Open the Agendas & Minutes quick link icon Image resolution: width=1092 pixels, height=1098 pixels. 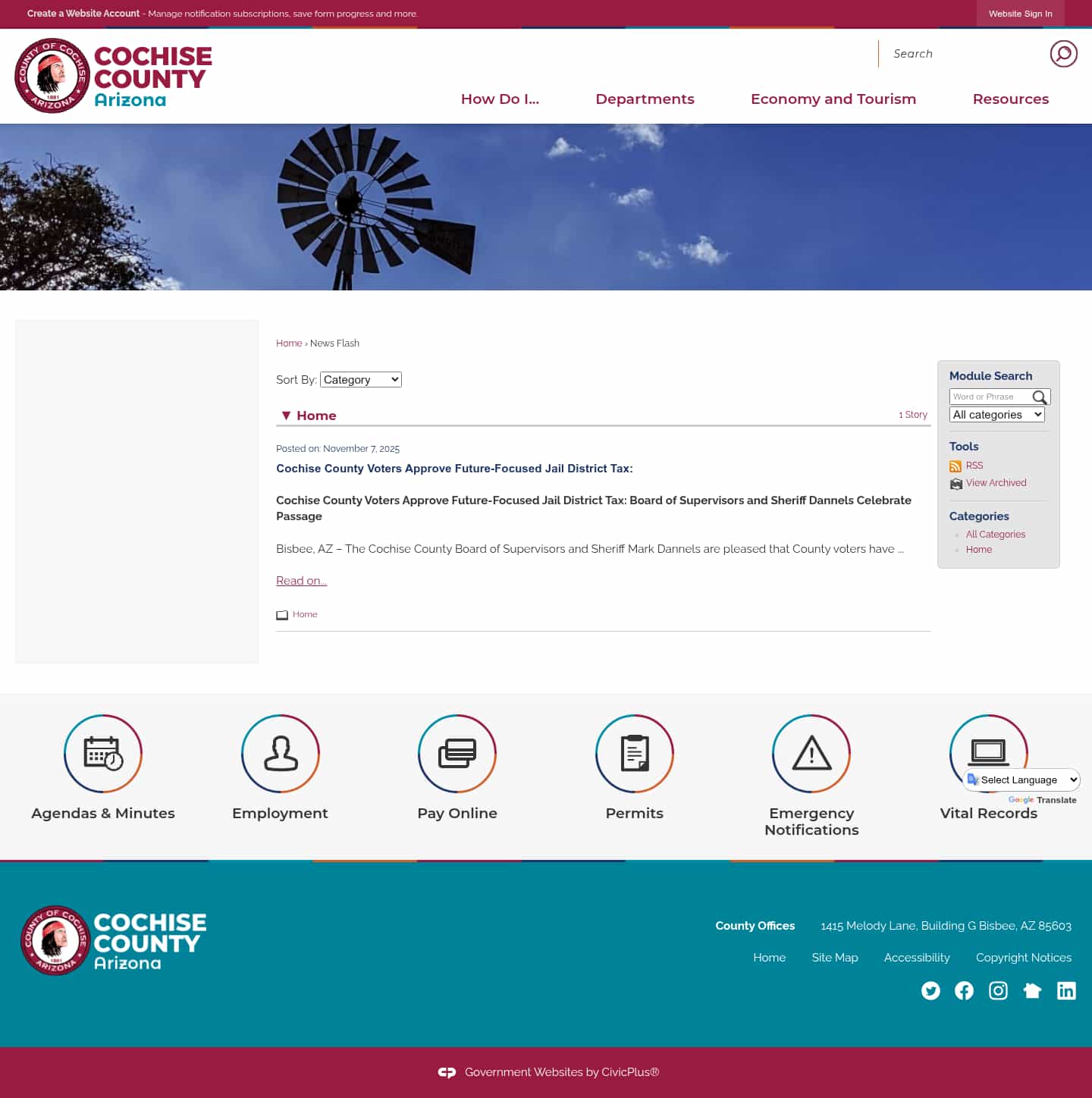click(x=103, y=754)
